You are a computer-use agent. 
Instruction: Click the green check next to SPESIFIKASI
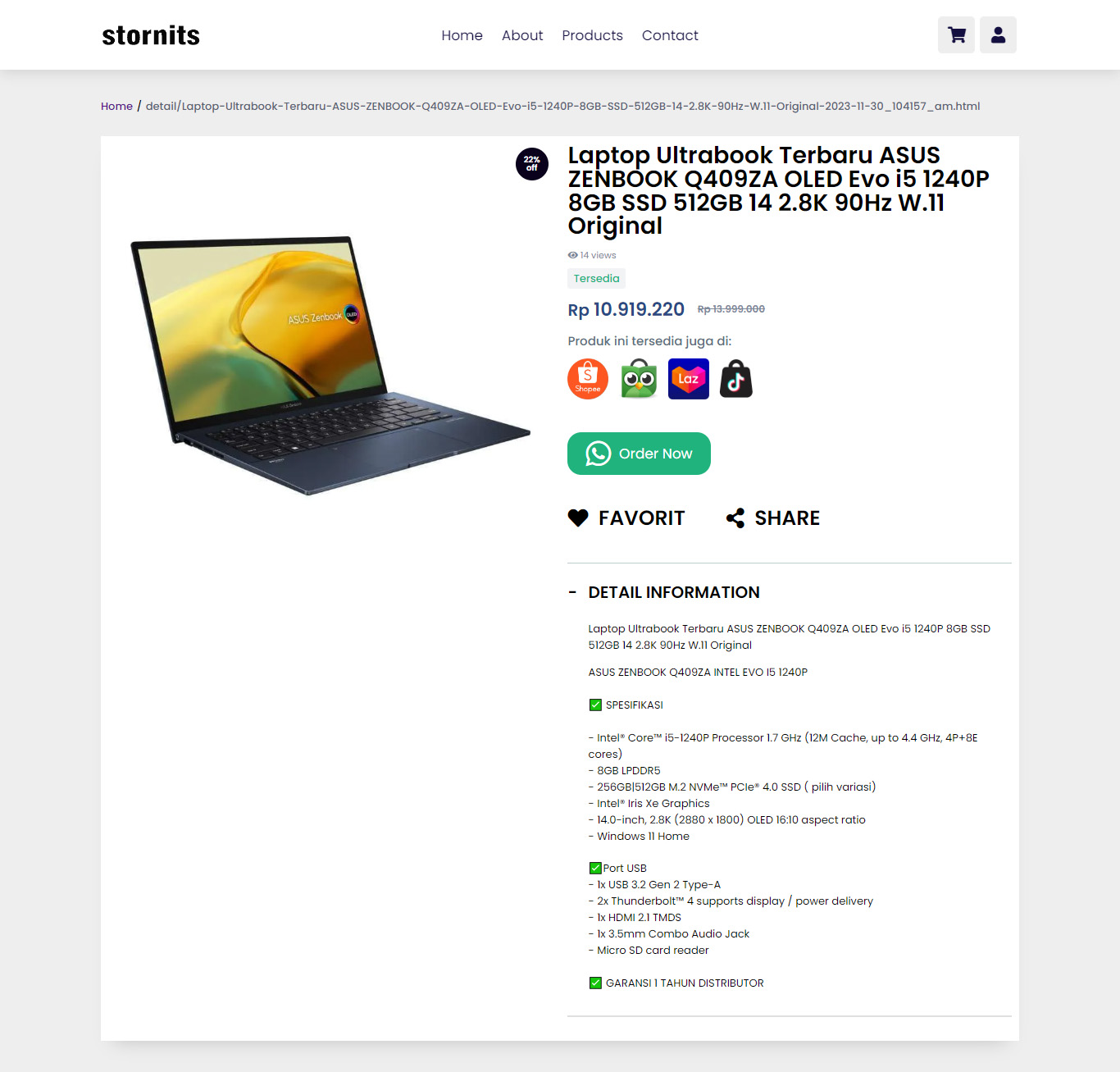pyautogui.click(x=595, y=705)
